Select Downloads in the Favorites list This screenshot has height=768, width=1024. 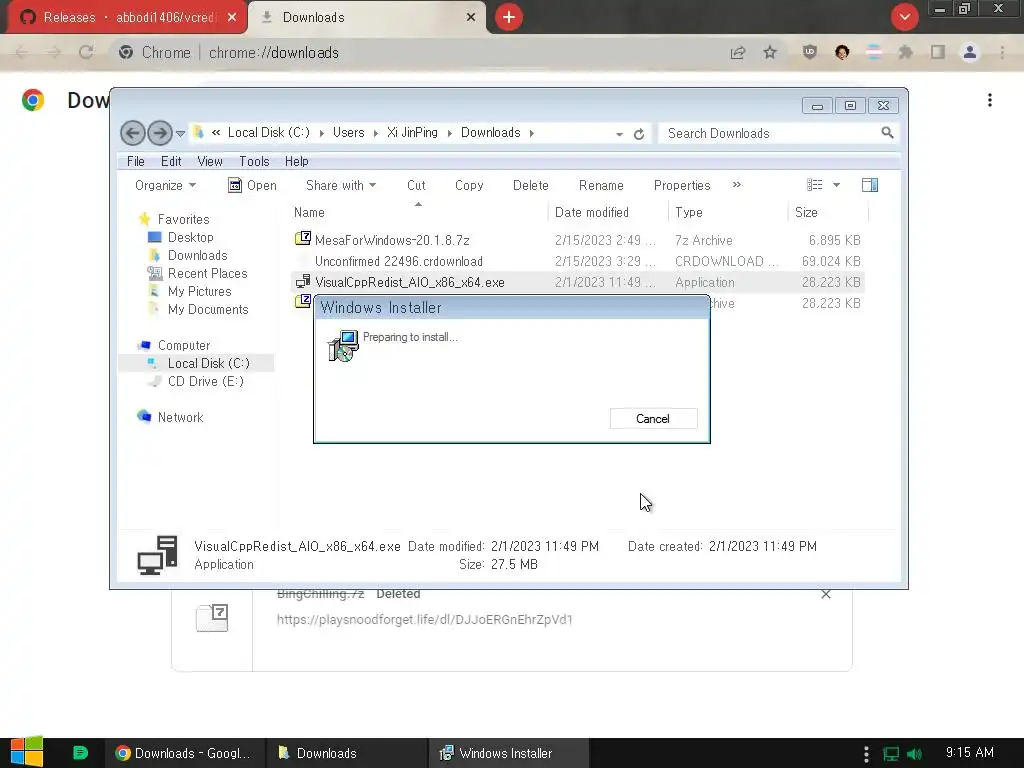197,255
